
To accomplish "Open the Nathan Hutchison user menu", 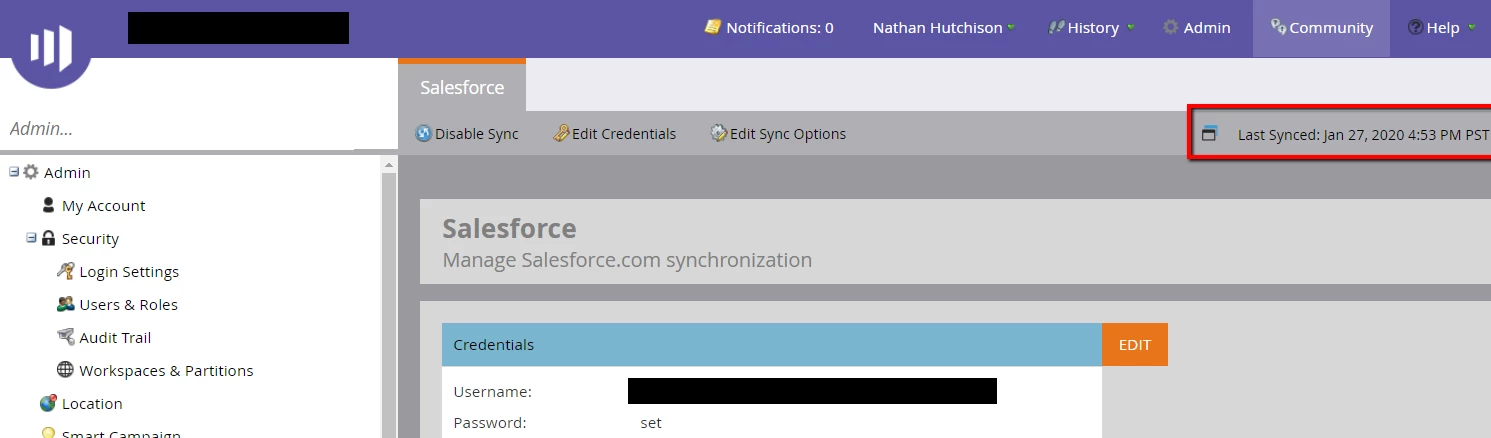I will pyautogui.click(x=944, y=28).
